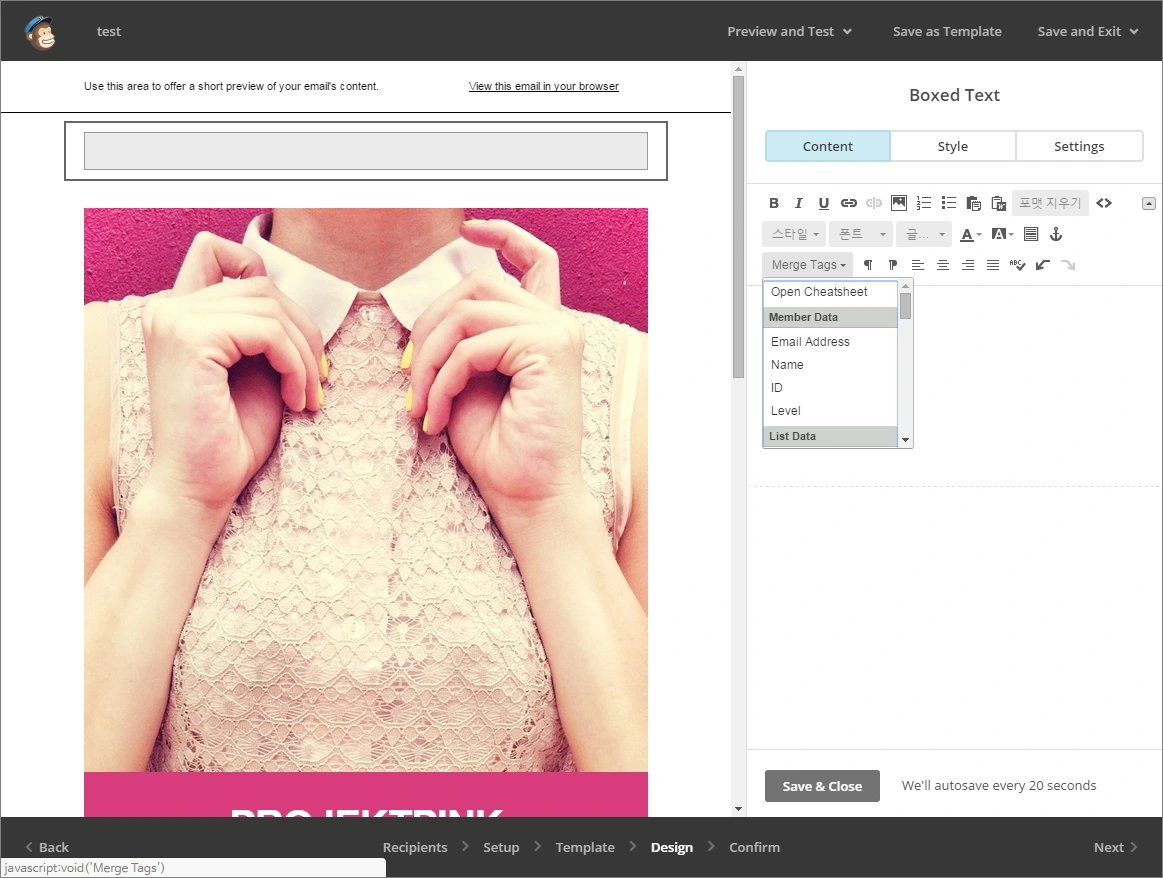The image size is (1163, 878).
Task: Click the anchor icon in toolbar
Action: point(1055,234)
